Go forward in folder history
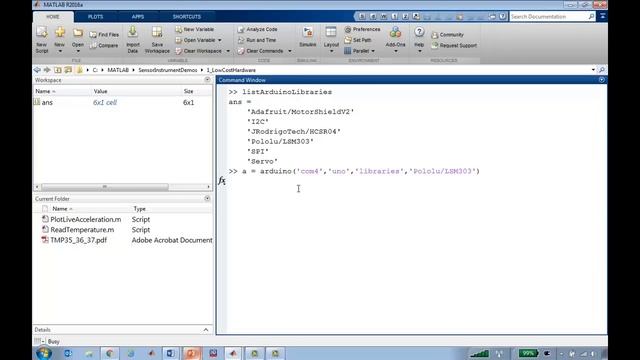 pos(47,70)
